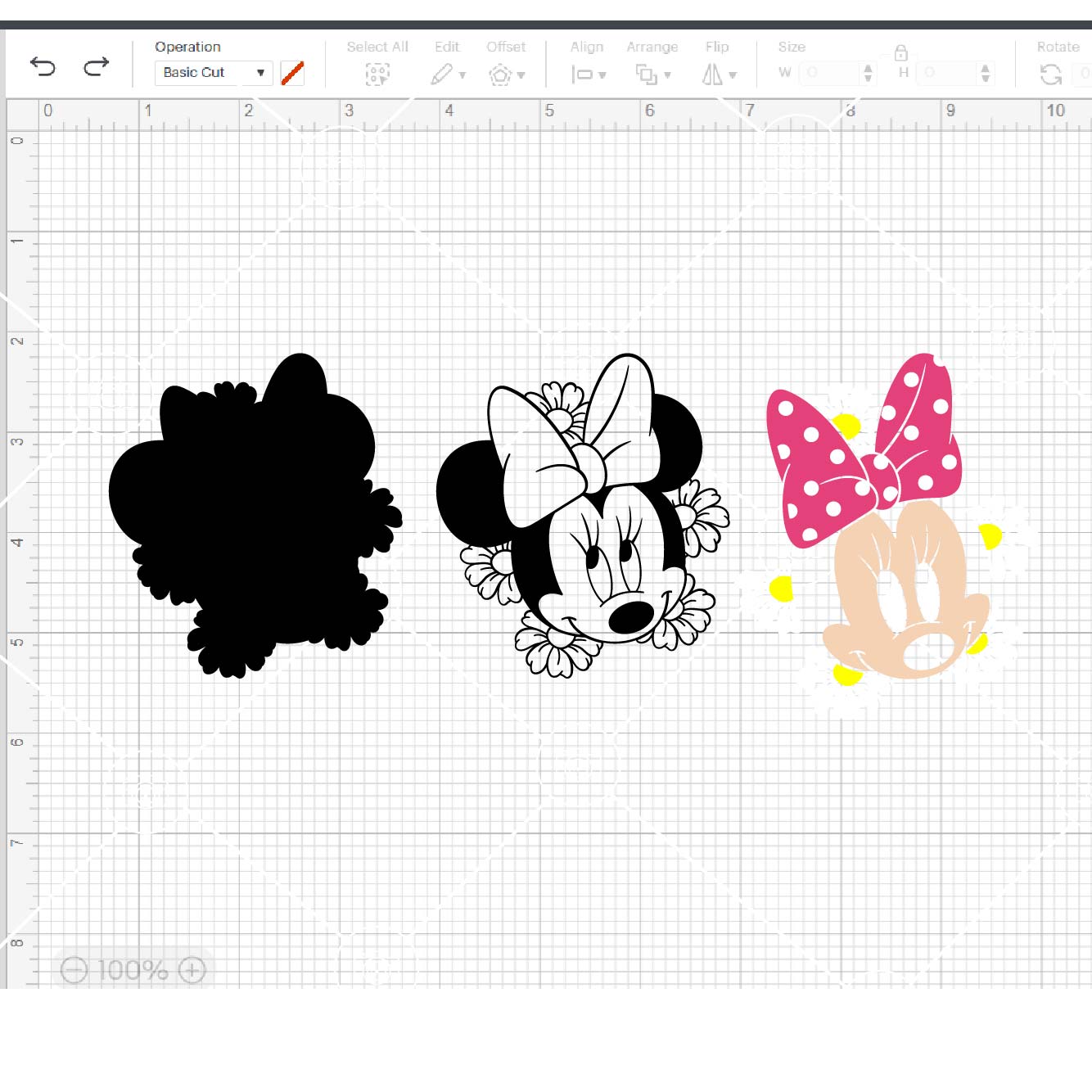Expand the Align dropdown arrow
The image size is (1092, 1092).
click(x=602, y=75)
